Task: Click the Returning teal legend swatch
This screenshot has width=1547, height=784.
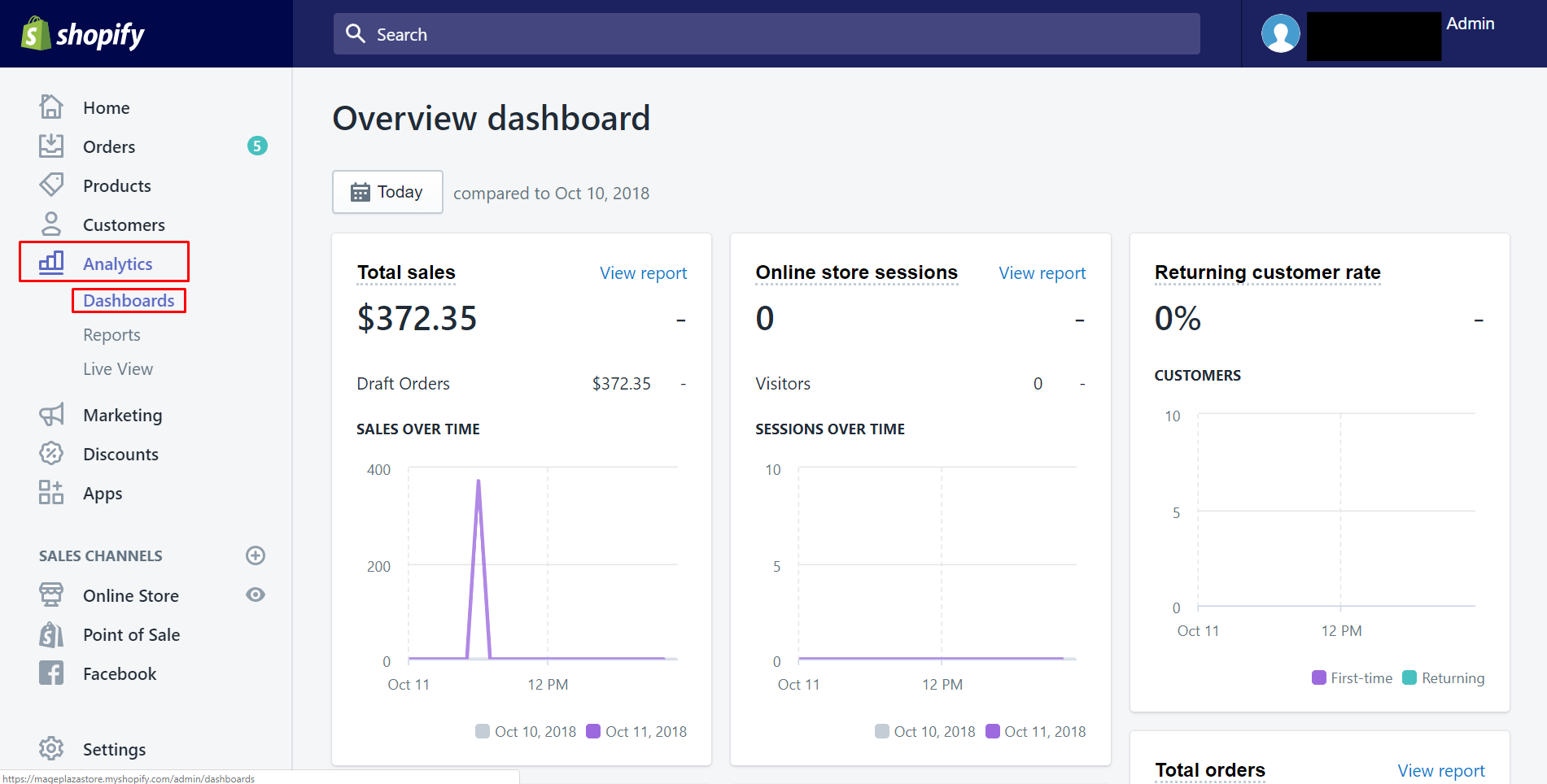Action: click(x=1409, y=678)
